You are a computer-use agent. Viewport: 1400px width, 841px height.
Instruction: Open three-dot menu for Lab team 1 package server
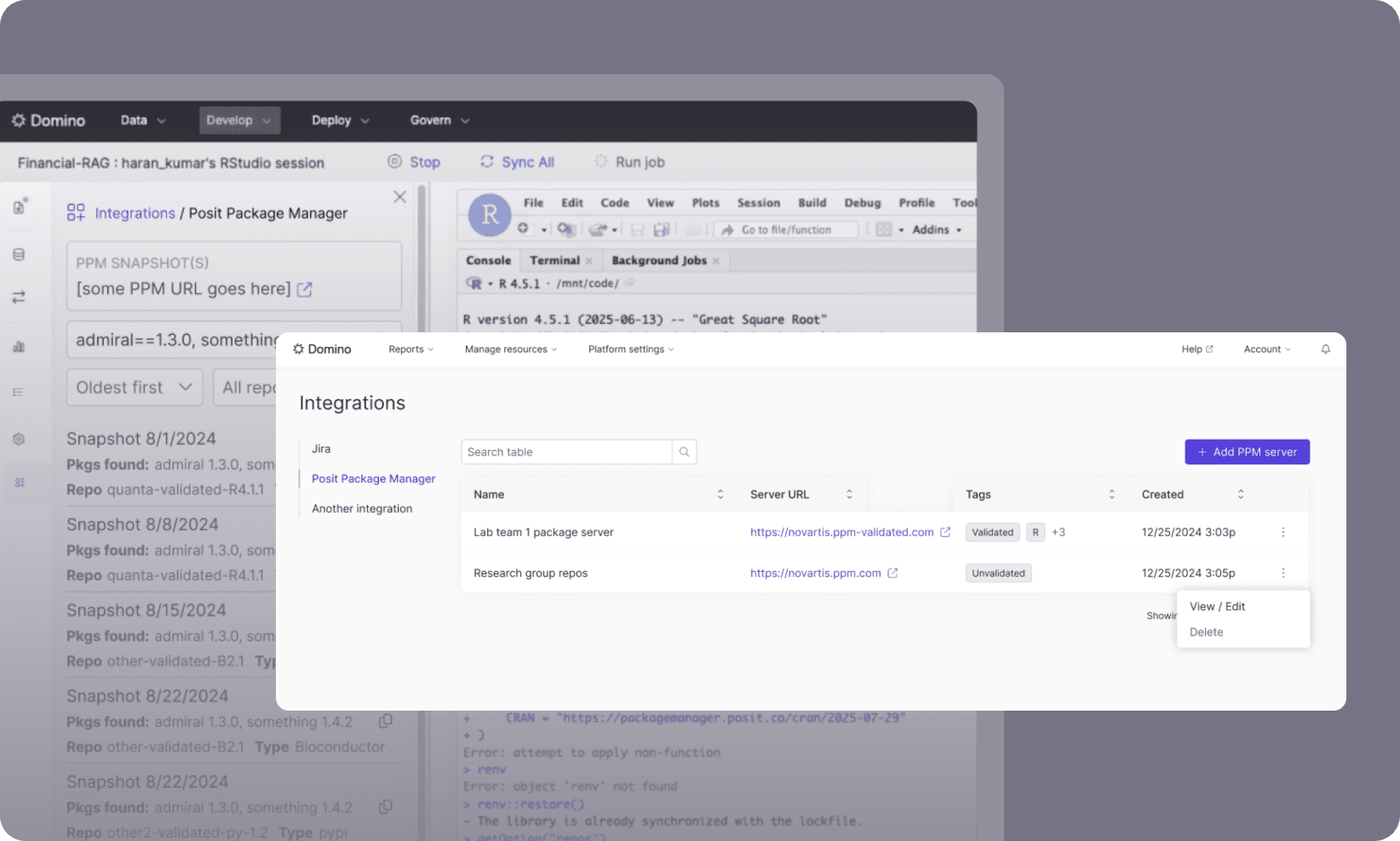pos(1283,532)
